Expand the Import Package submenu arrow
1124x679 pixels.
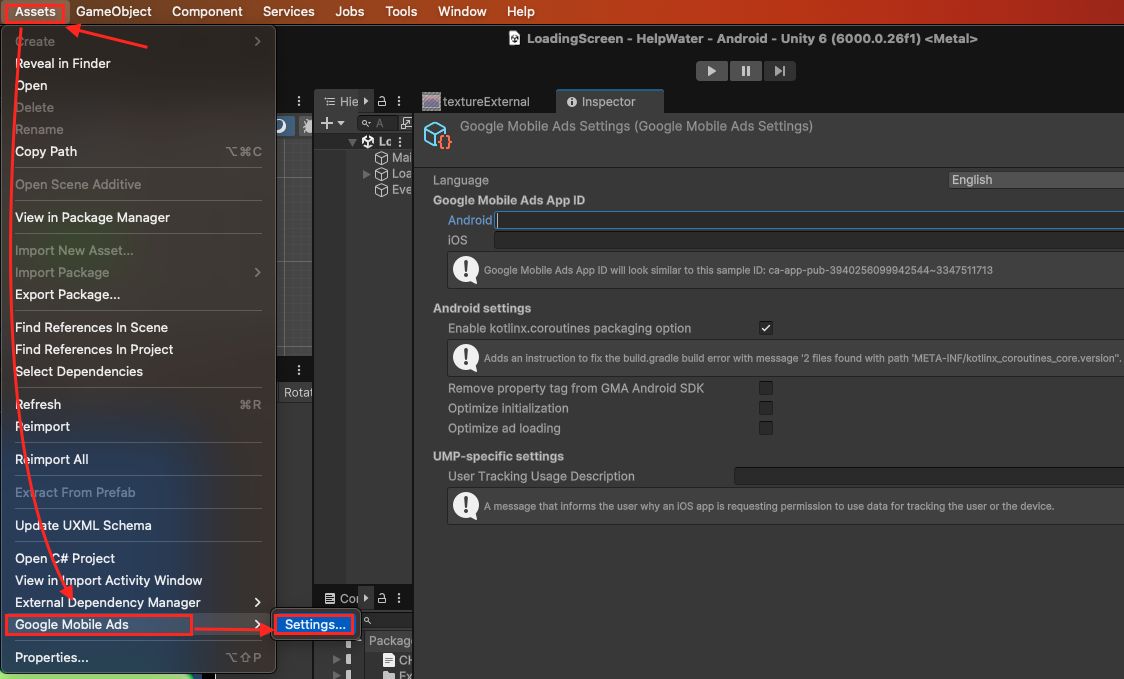click(x=257, y=272)
